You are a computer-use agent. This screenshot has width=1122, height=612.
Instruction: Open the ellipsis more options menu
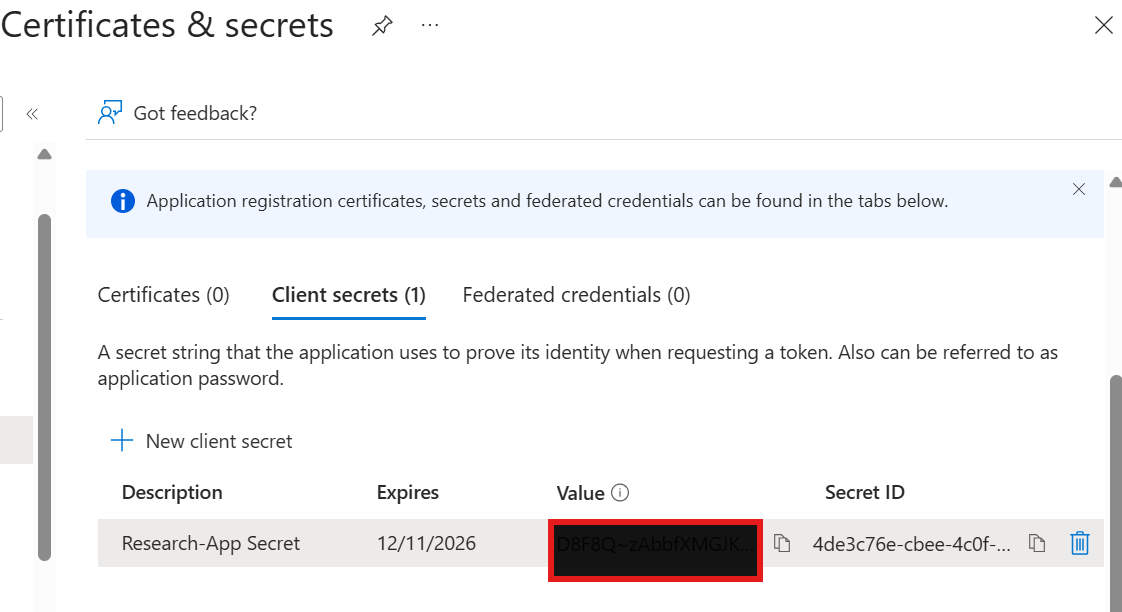click(x=429, y=25)
